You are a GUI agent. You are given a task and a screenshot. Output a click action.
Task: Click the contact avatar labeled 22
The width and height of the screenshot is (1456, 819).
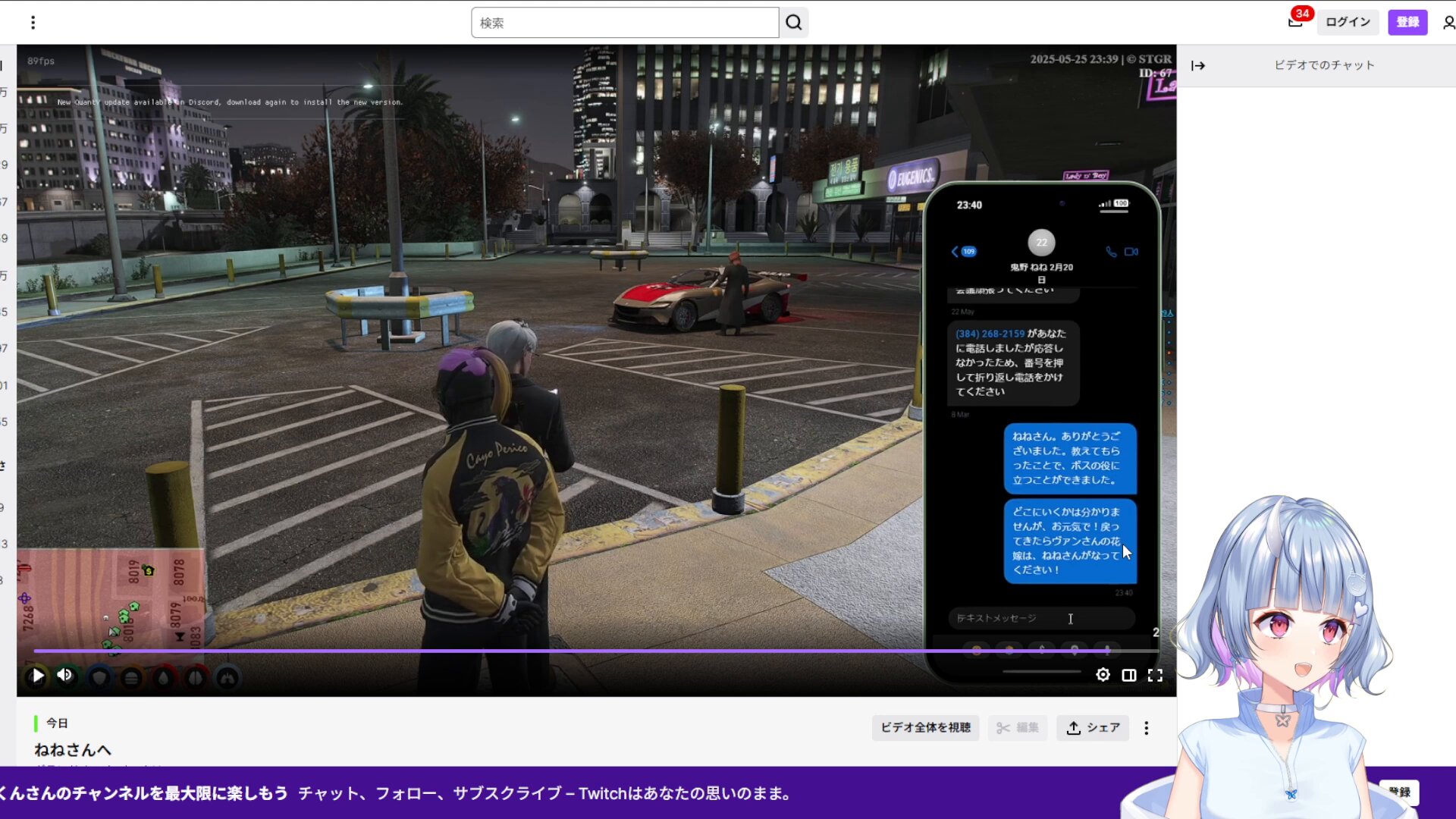coord(1041,243)
